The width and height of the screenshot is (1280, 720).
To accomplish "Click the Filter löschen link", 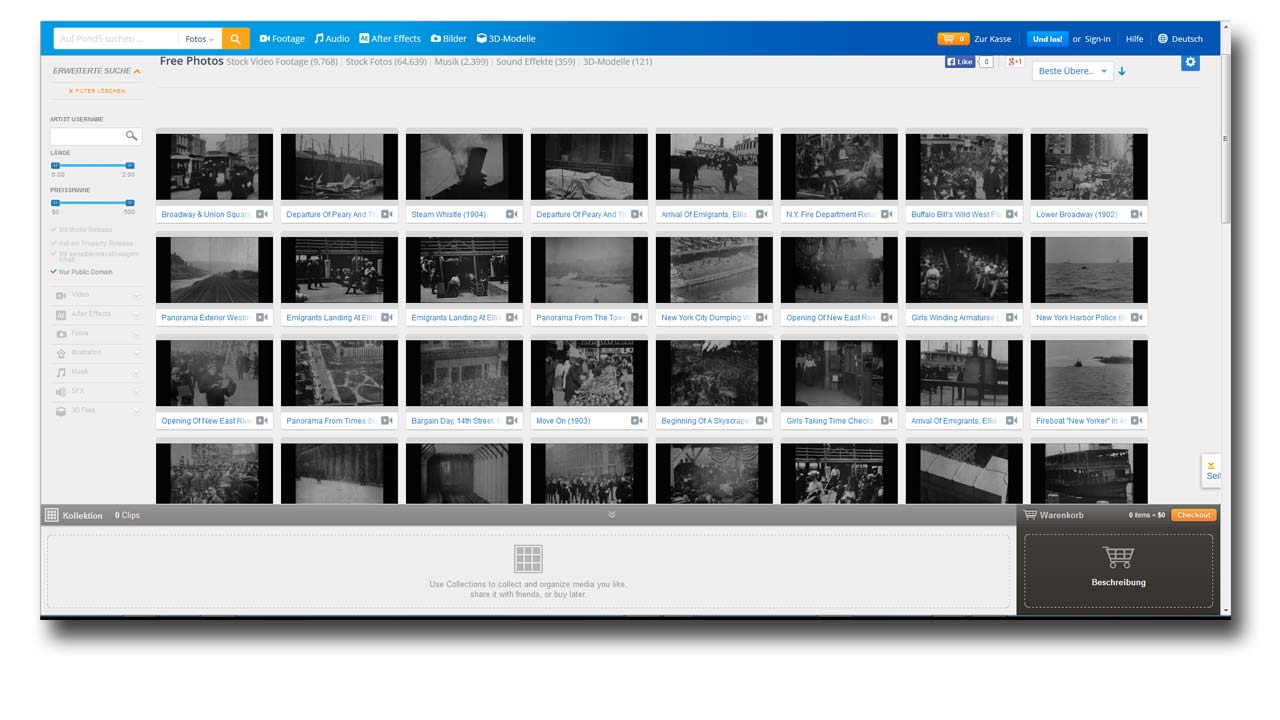I will click(x=97, y=91).
